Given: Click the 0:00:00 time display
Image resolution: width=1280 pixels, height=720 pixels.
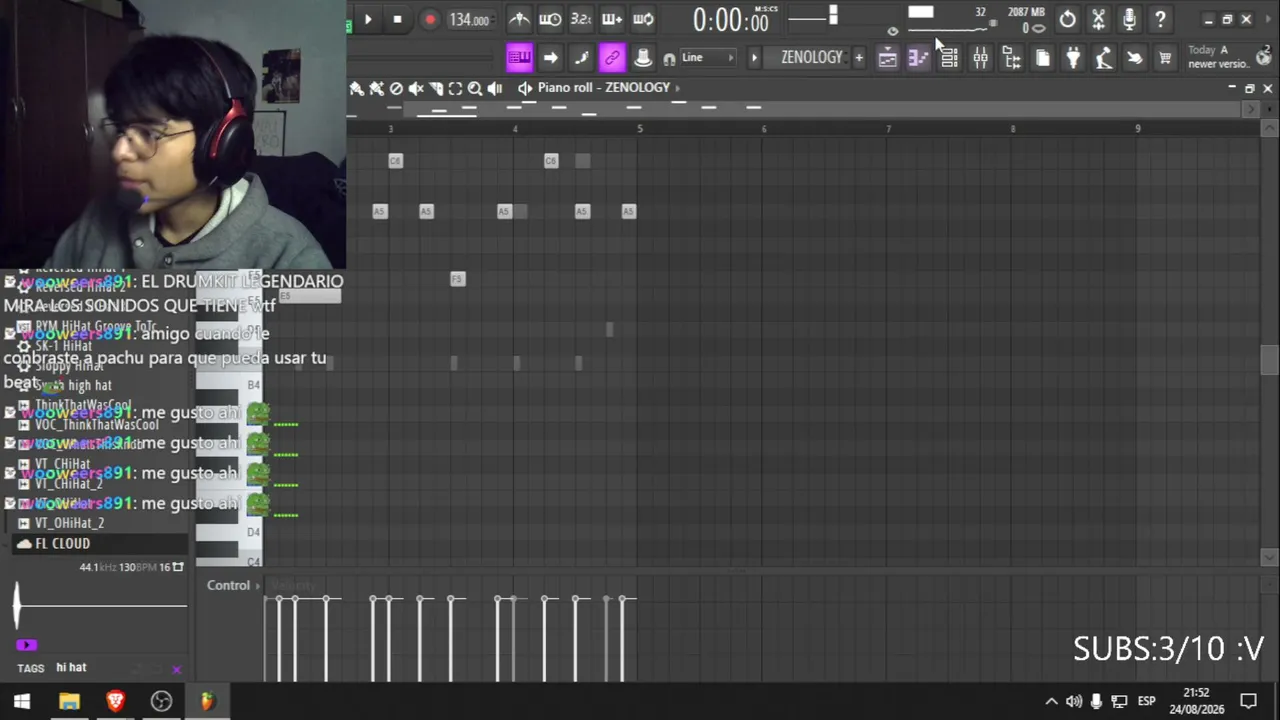Looking at the screenshot, I should [731, 20].
